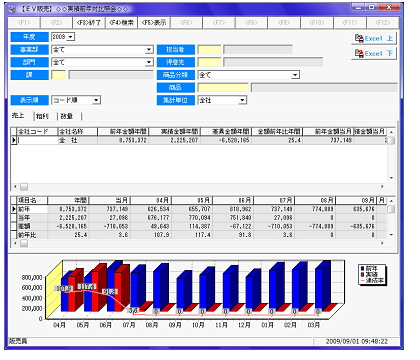
Task: Open the 年度 year dropdown
Action: pos(71,37)
